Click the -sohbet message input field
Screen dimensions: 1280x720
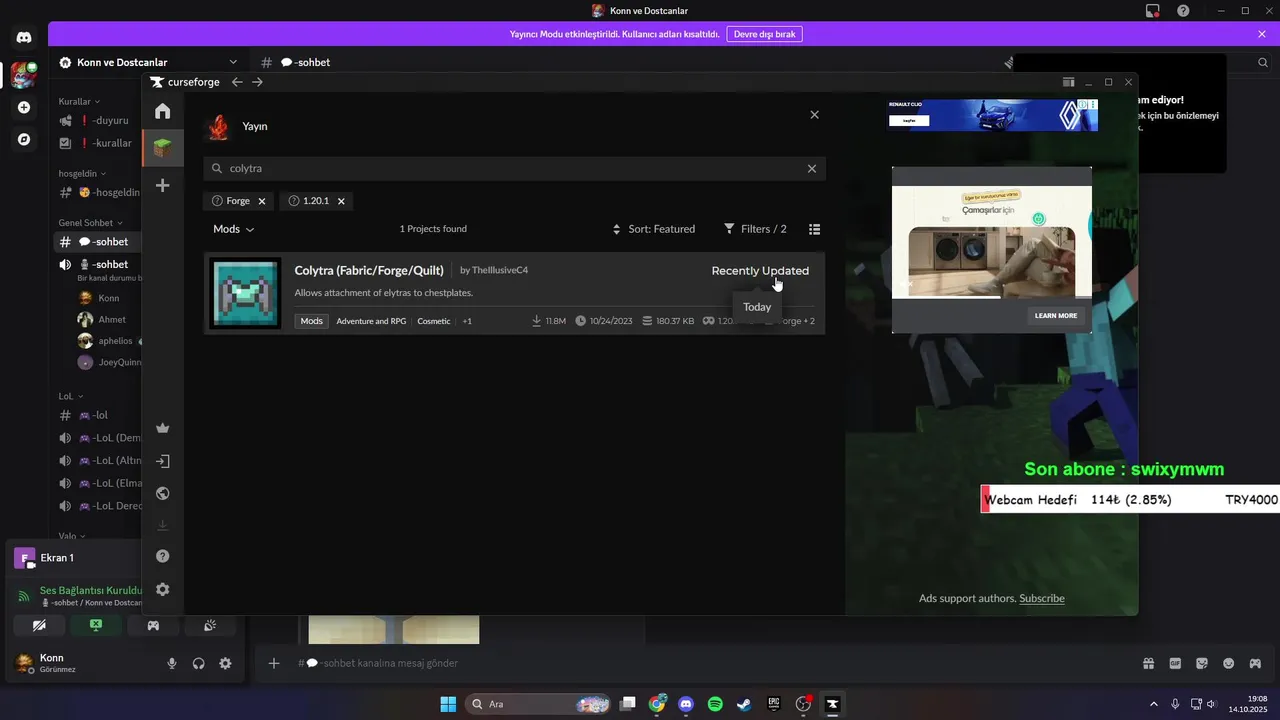700,663
